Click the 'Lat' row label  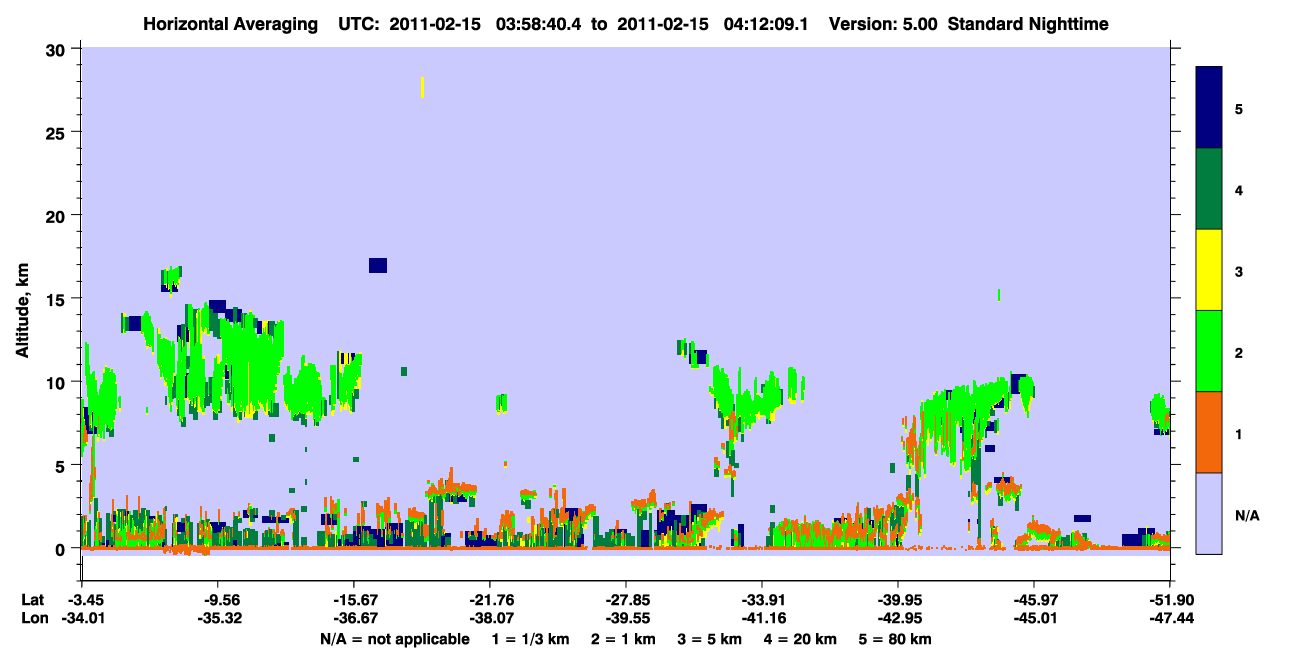pos(32,600)
